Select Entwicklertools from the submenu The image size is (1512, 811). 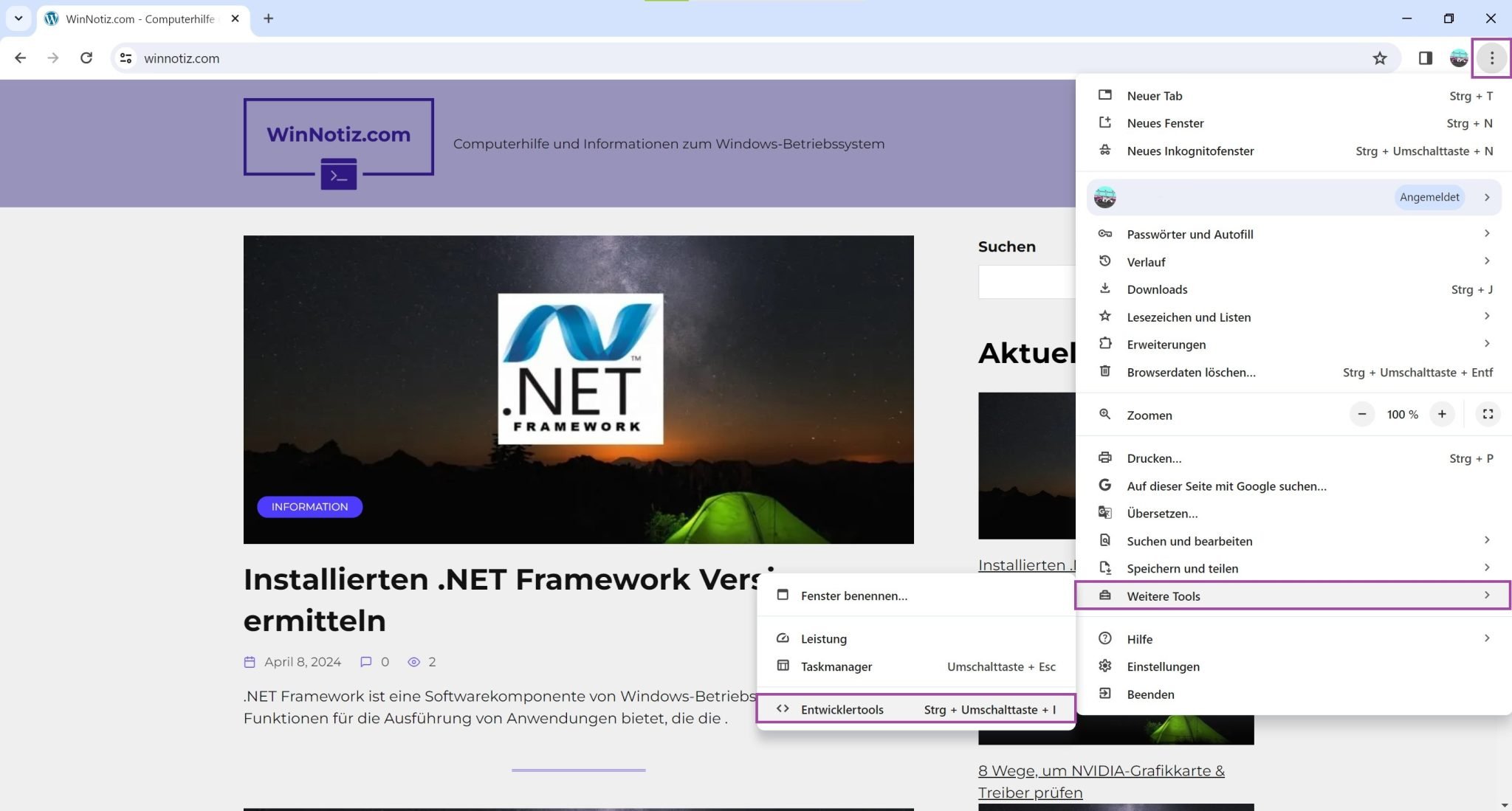click(842, 709)
